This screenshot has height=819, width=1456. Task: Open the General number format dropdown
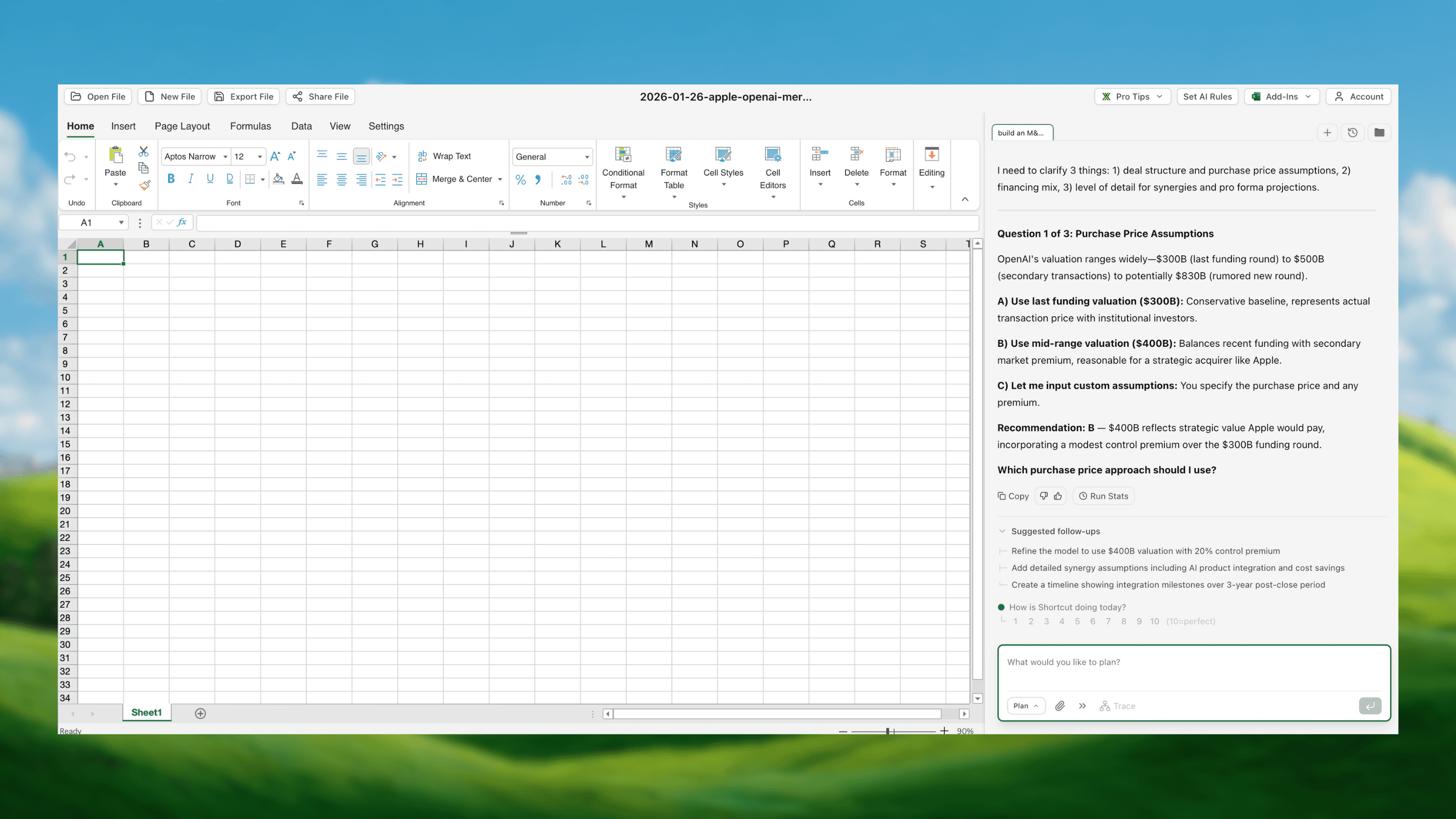[585, 157]
